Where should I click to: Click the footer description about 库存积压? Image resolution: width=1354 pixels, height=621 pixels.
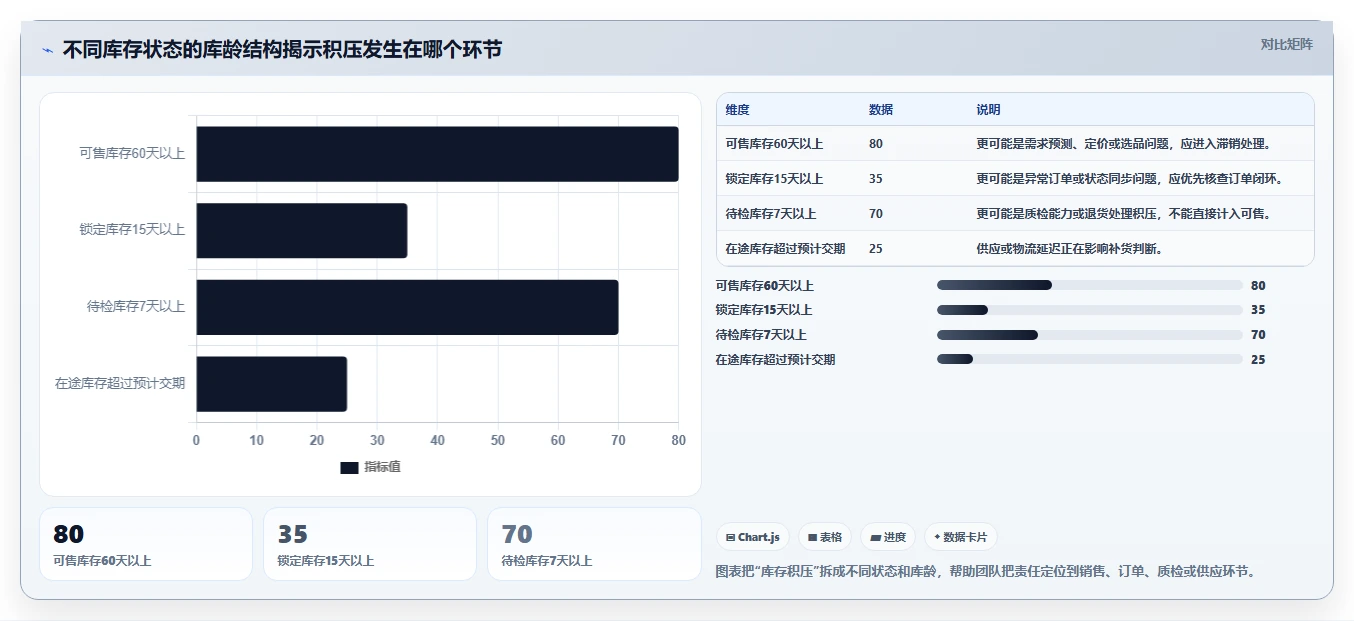pyautogui.click(x=986, y=572)
